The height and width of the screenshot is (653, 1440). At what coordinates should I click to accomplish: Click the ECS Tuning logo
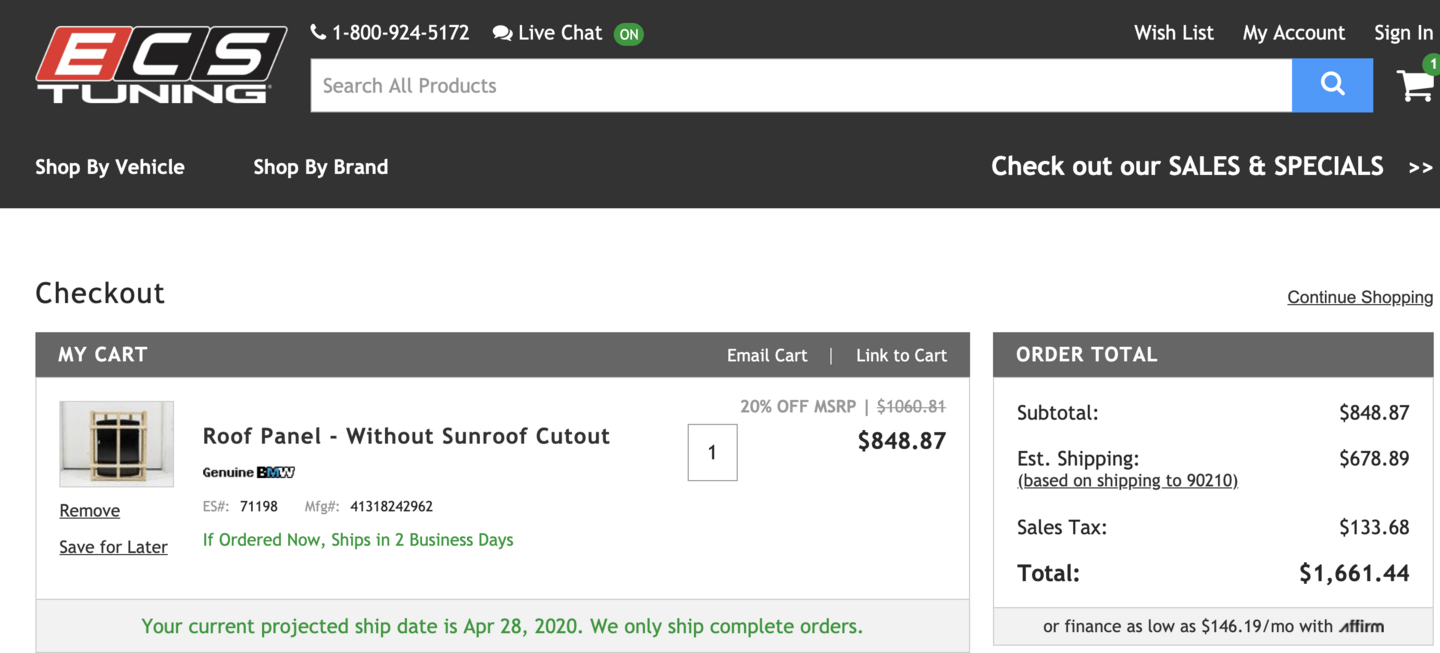[161, 65]
